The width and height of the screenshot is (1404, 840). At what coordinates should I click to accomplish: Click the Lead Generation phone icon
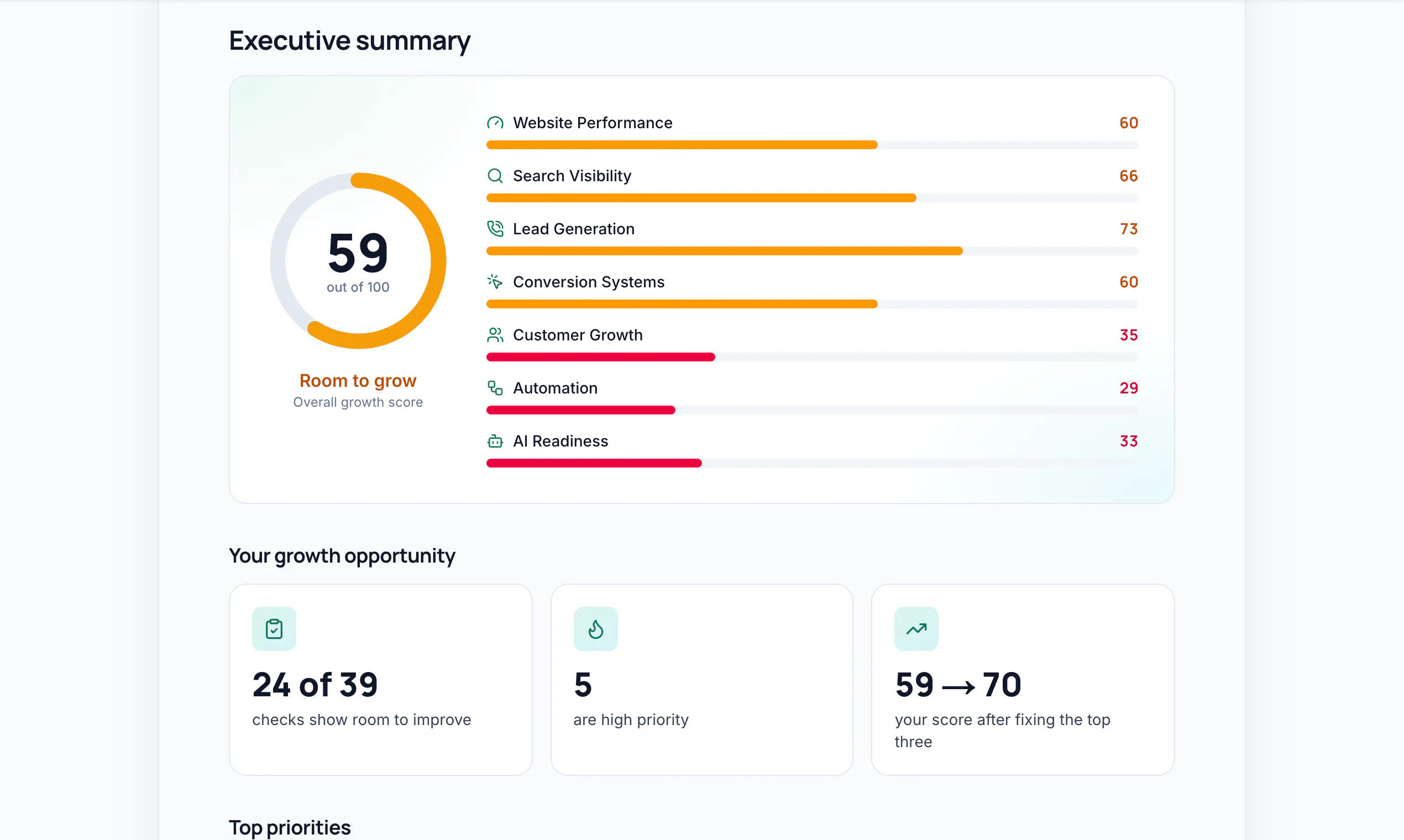[495, 229]
